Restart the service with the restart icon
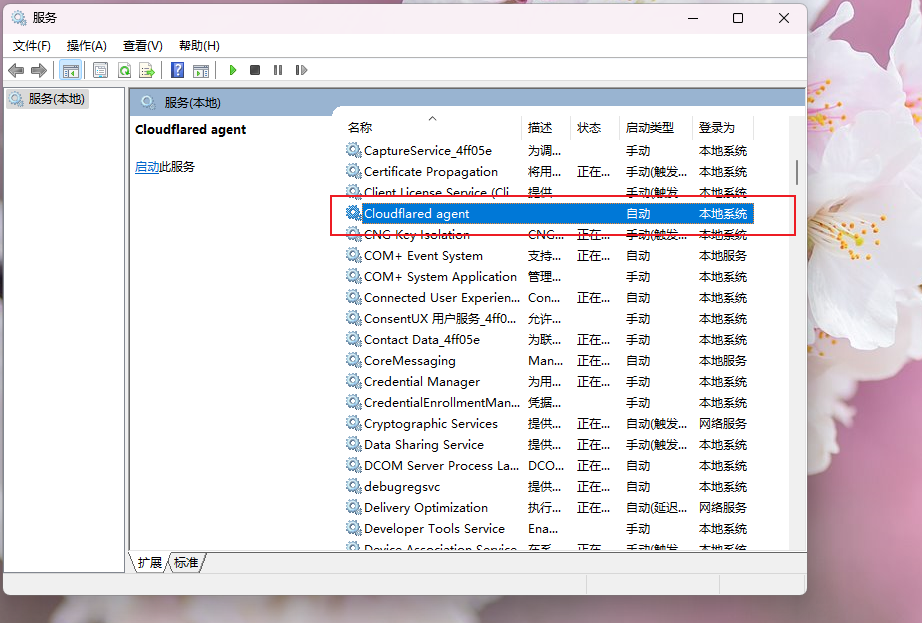The image size is (922, 623). (x=301, y=71)
